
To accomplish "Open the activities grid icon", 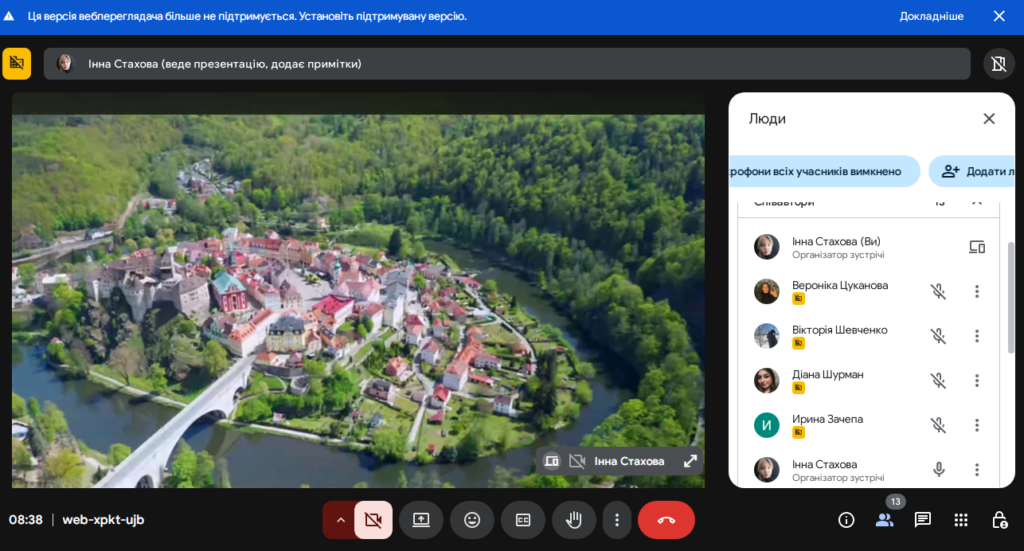I will coord(961,520).
